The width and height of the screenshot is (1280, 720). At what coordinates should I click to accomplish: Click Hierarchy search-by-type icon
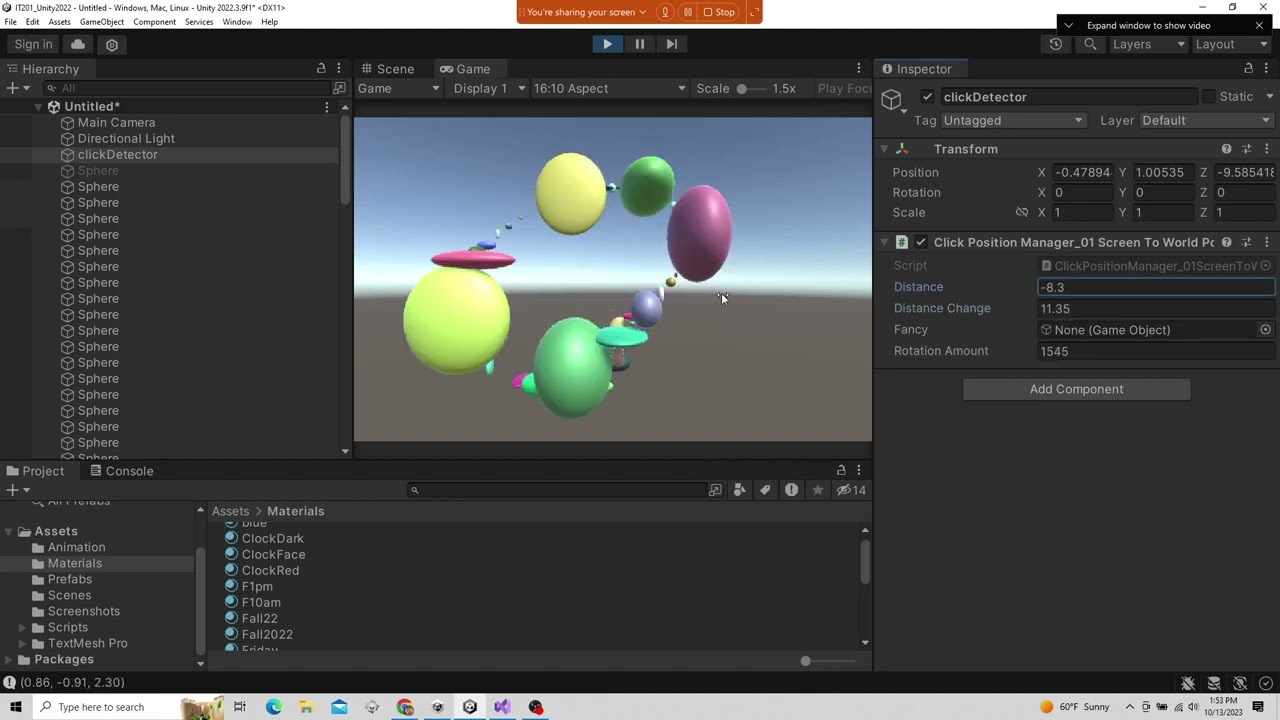tap(339, 88)
